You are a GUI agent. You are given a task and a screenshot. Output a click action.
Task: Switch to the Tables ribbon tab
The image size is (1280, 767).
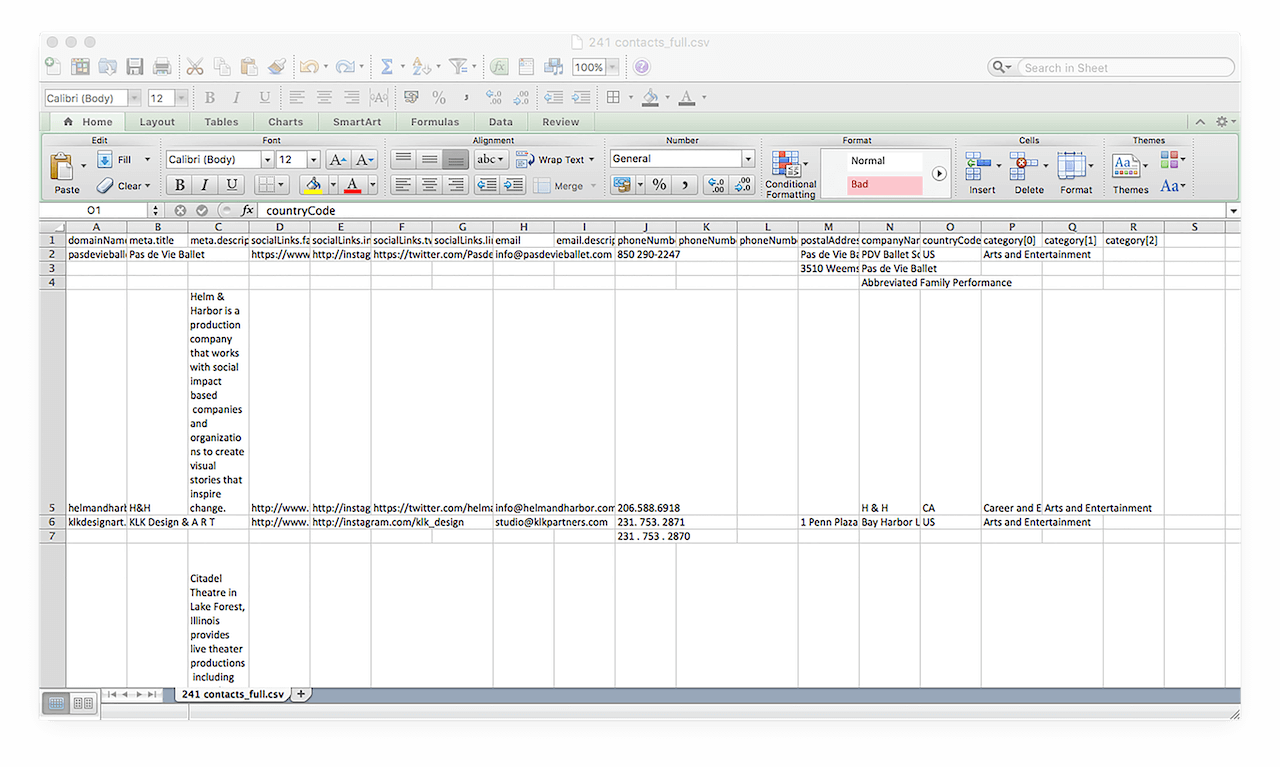click(x=221, y=122)
